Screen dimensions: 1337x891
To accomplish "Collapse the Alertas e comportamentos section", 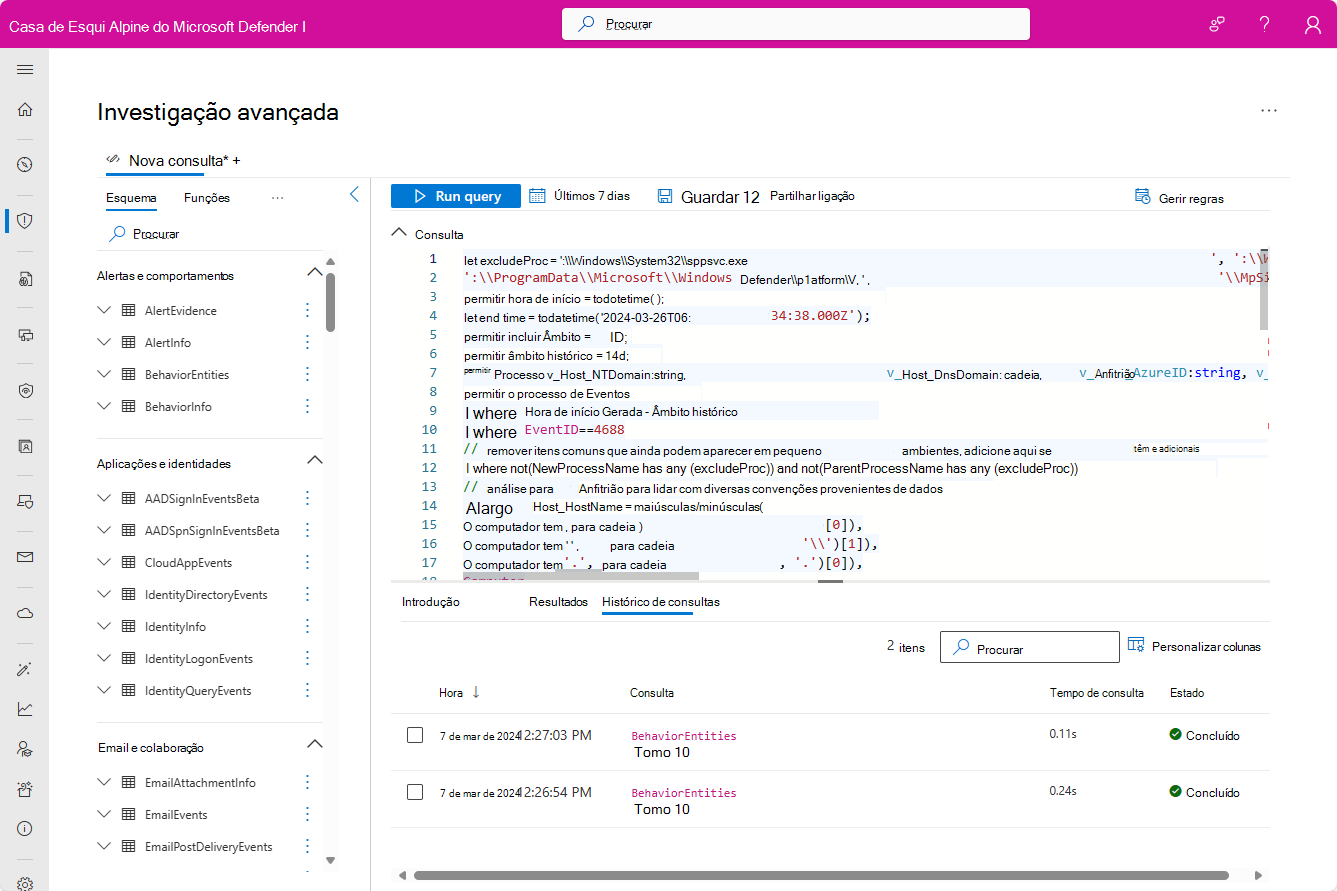I will click(314, 273).
